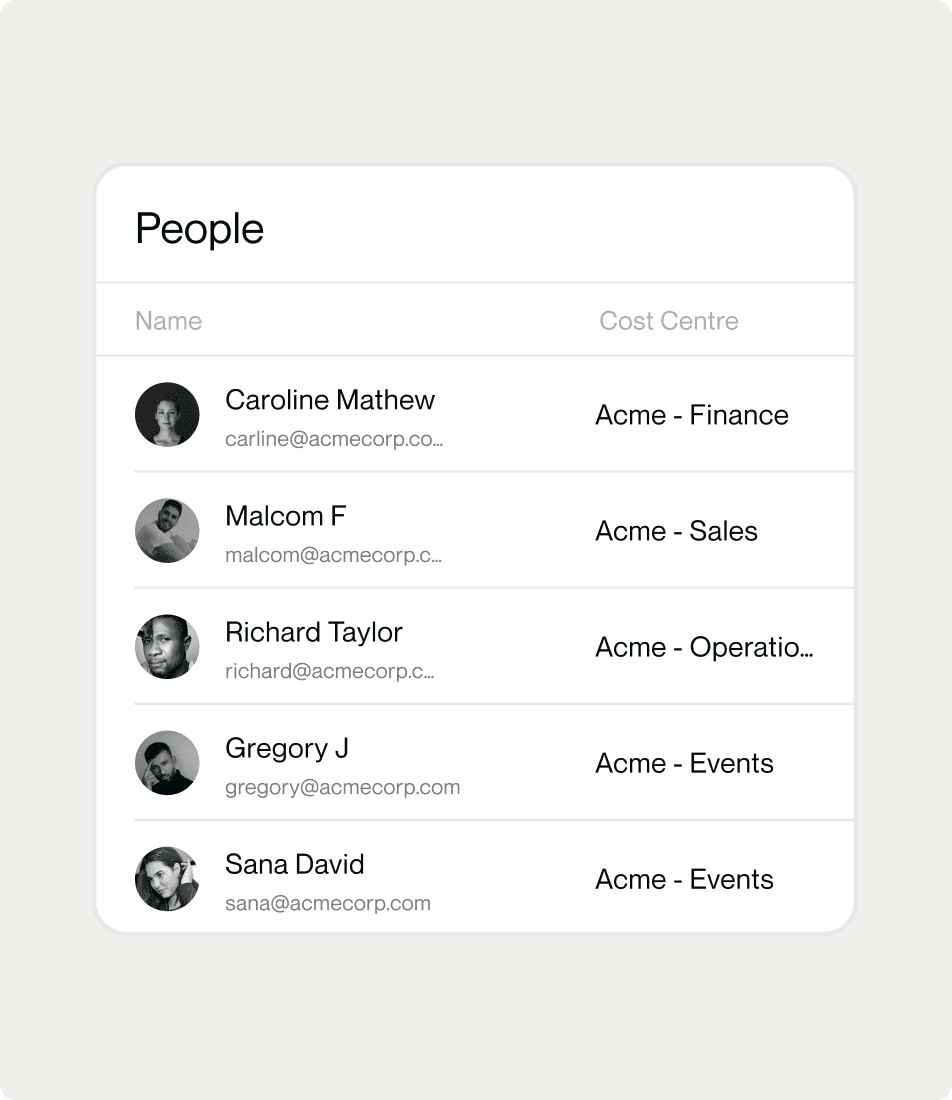Select the Richard Taylor name
952x1100 pixels.
coord(314,633)
